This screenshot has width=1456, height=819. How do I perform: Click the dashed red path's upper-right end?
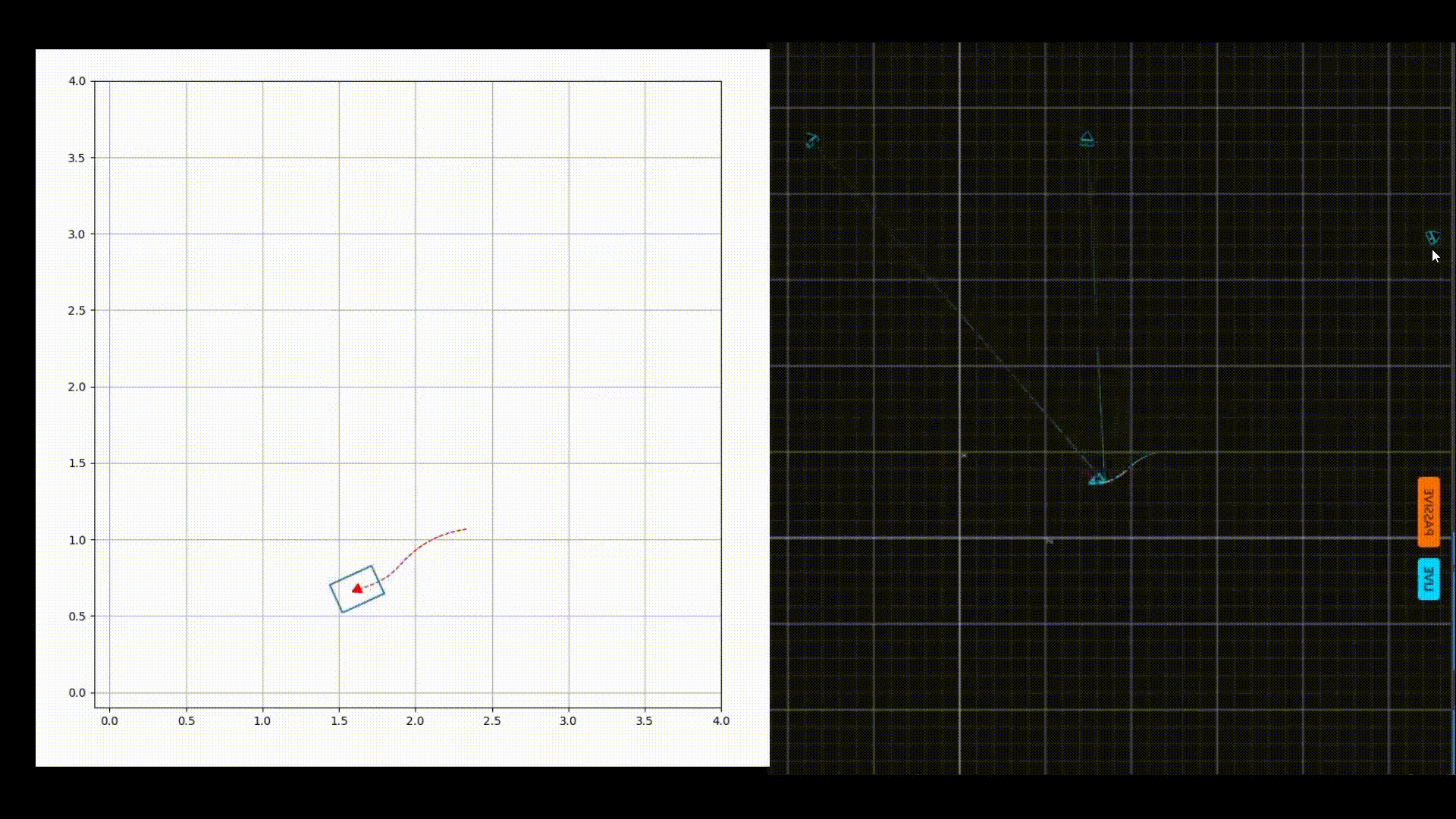[x=466, y=529]
